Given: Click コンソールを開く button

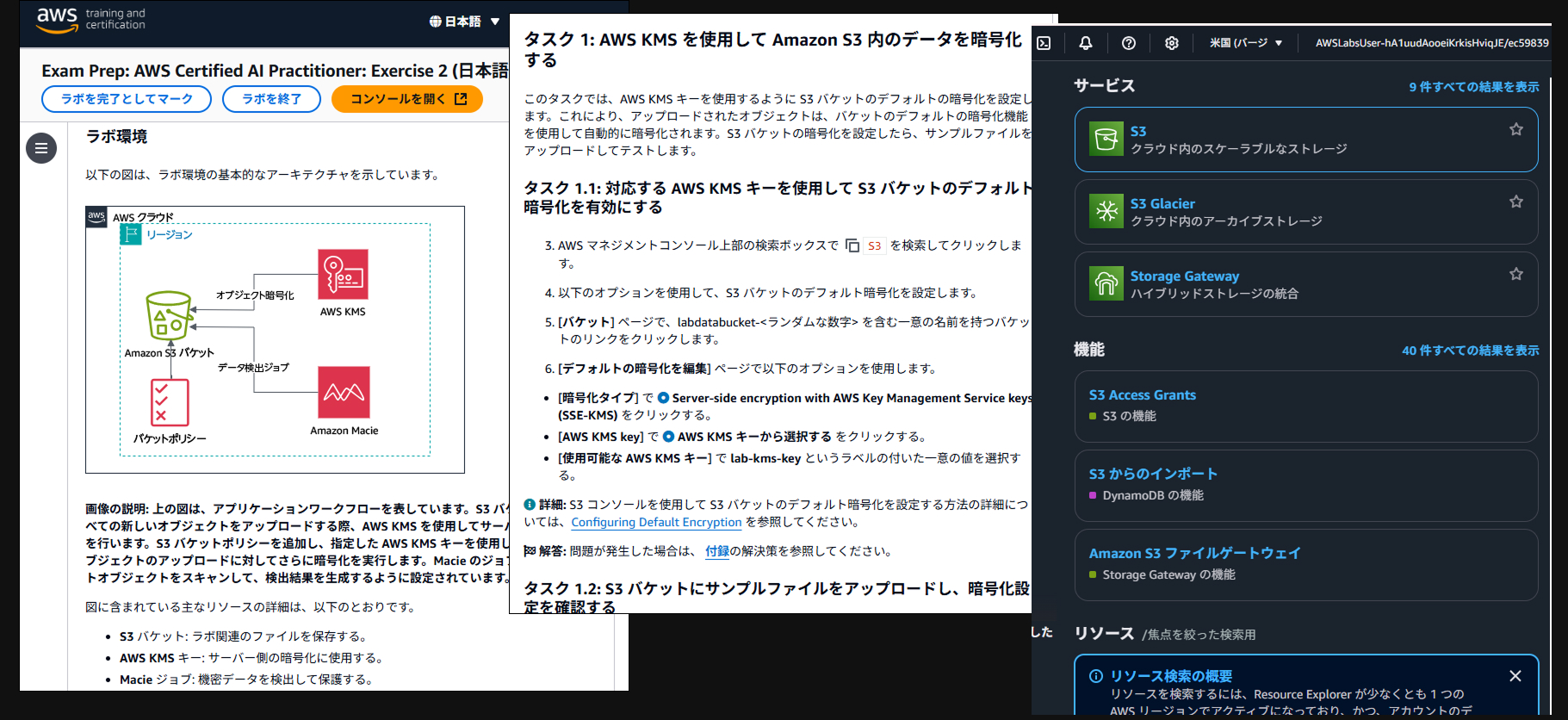Looking at the screenshot, I should 407,99.
